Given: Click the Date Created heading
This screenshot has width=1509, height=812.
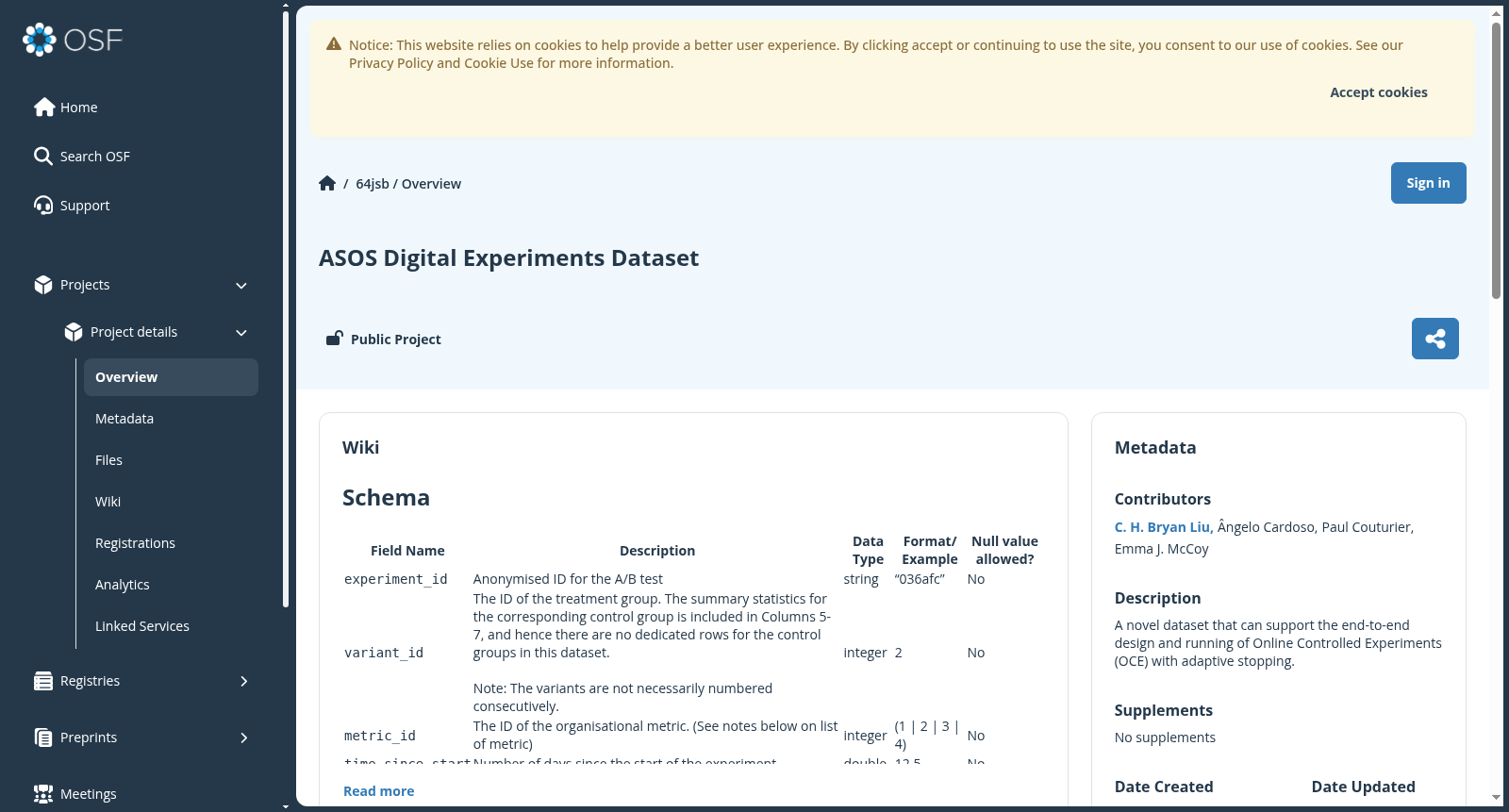Looking at the screenshot, I should coord(1164,787).
